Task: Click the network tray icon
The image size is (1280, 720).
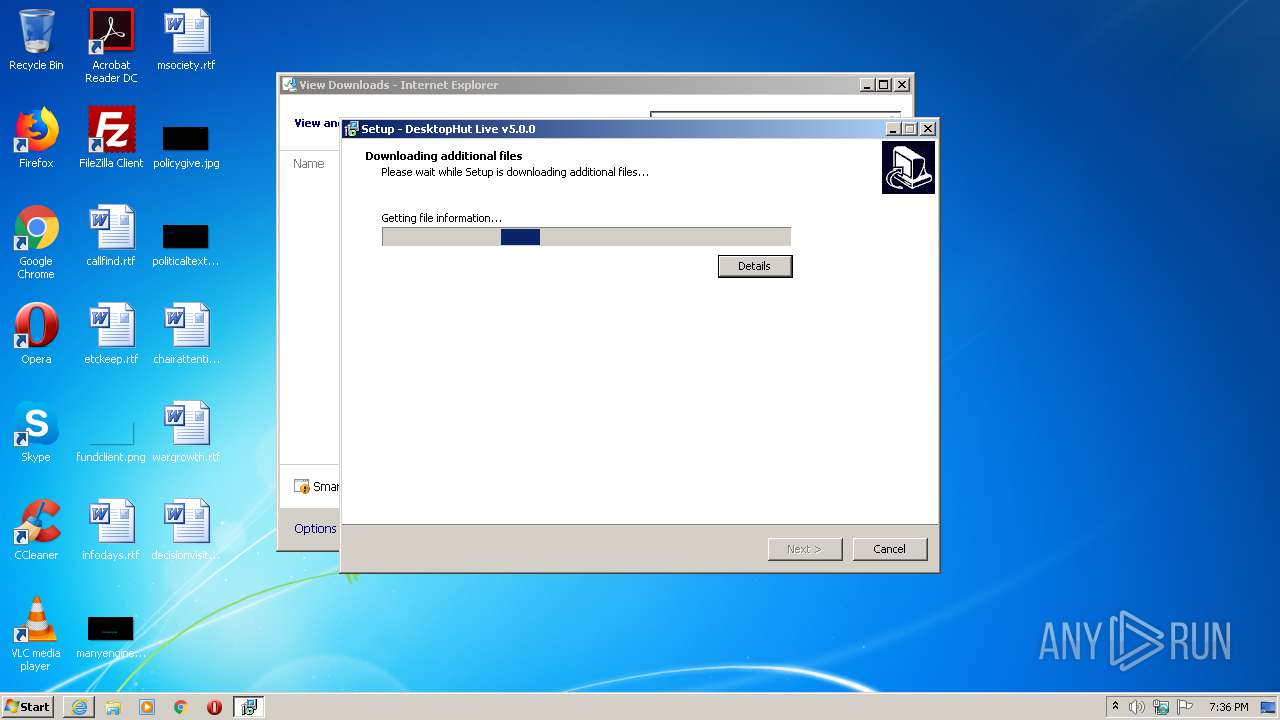Action: pyautogui.click(x=1161, y=707)
